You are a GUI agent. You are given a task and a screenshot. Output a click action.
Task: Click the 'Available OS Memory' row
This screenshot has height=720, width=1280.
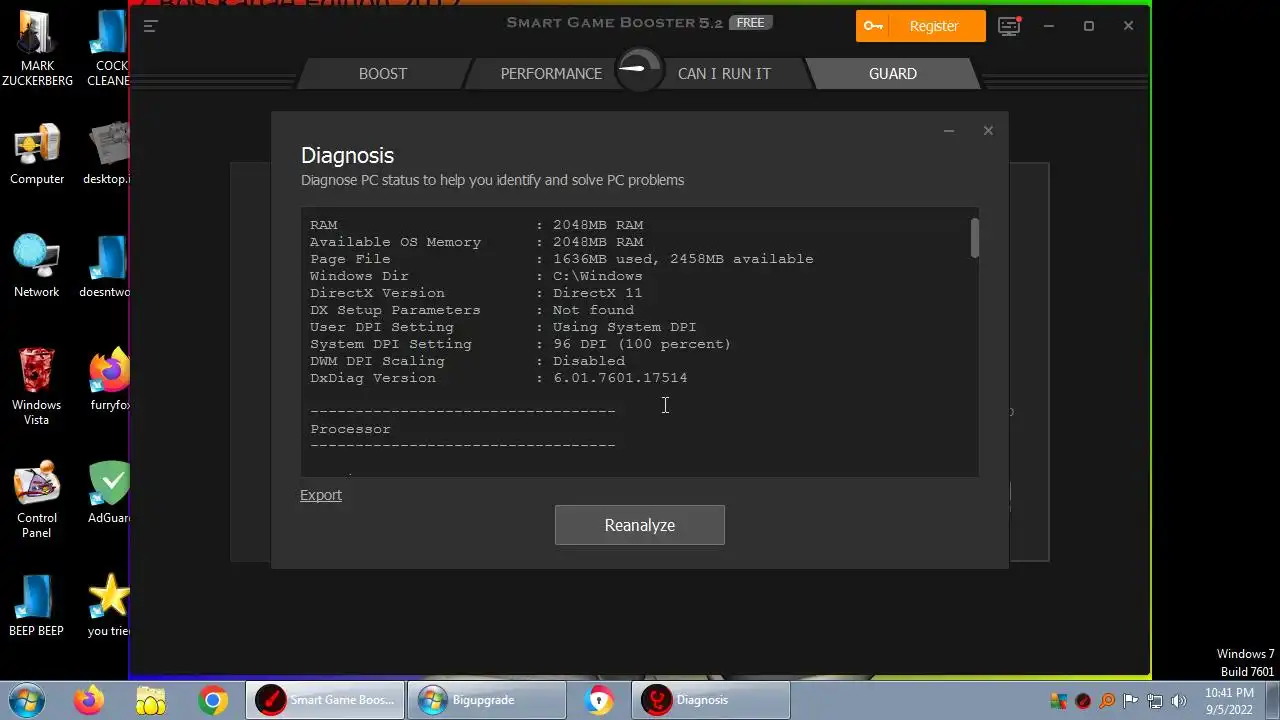point(476,242)
